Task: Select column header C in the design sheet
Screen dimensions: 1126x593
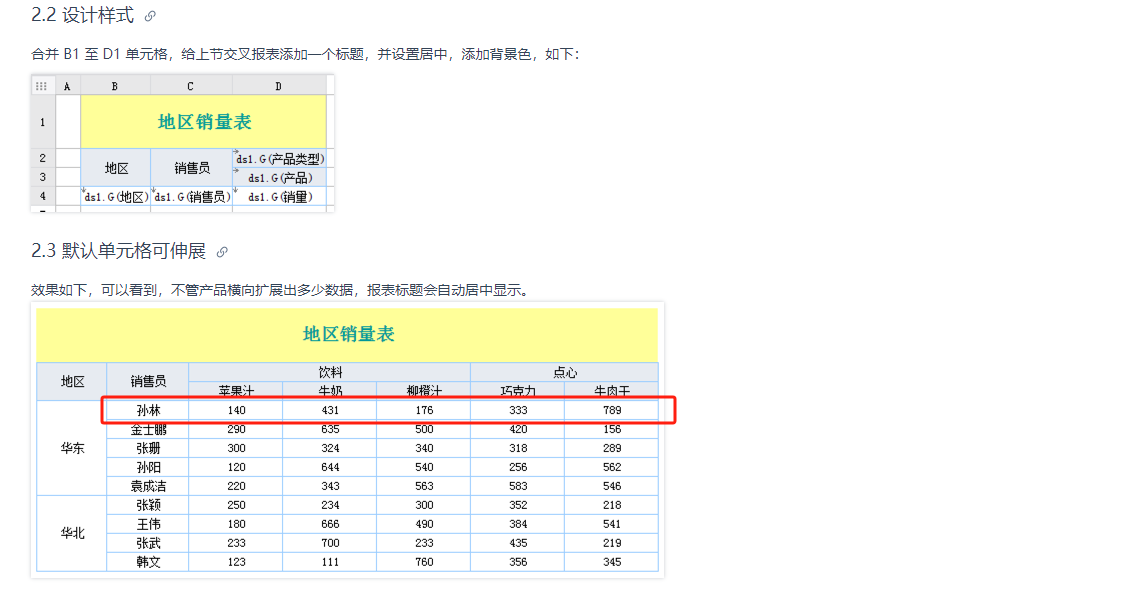Action: click(x=191, y=86)
